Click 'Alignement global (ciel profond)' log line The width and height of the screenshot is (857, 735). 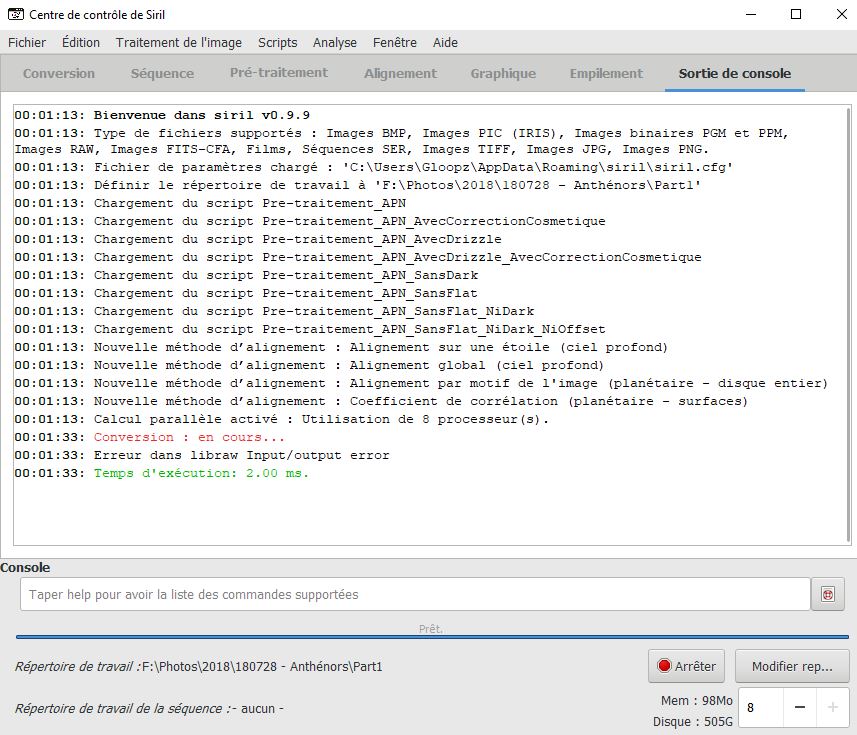tap(309, 365)
